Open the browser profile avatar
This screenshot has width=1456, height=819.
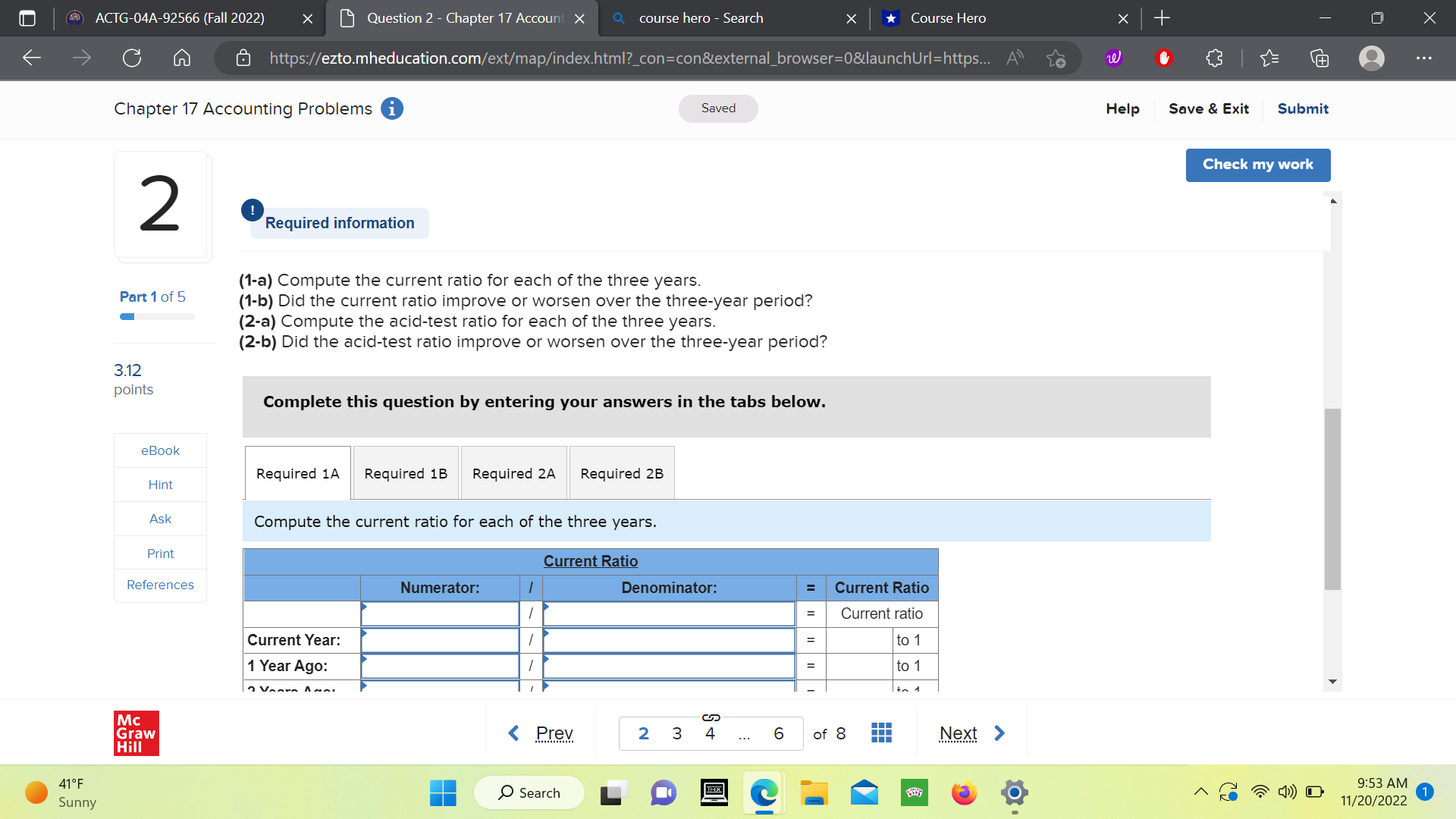[x=1370, y=58]
